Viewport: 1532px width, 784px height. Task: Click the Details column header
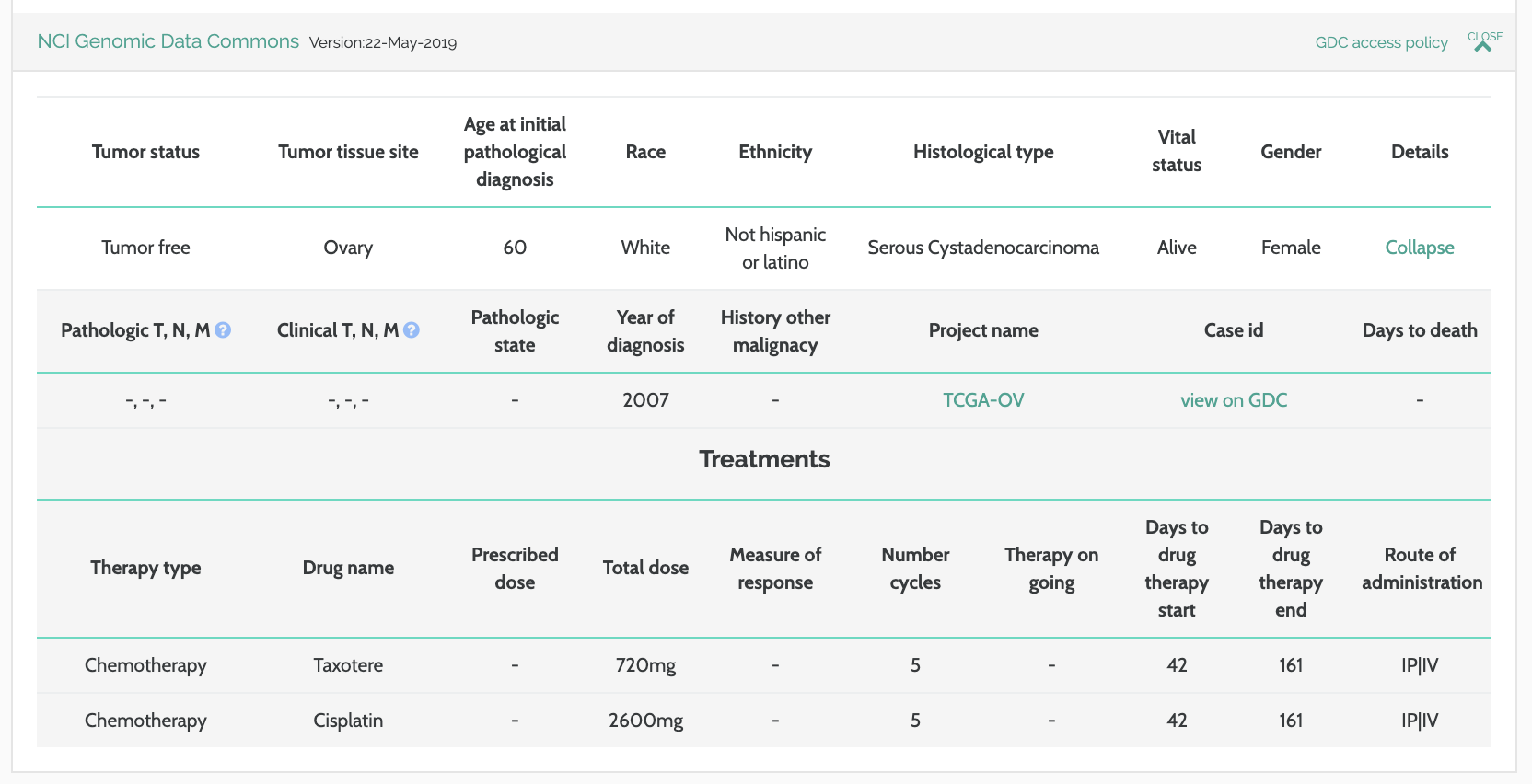click(x=1420, y=152)
